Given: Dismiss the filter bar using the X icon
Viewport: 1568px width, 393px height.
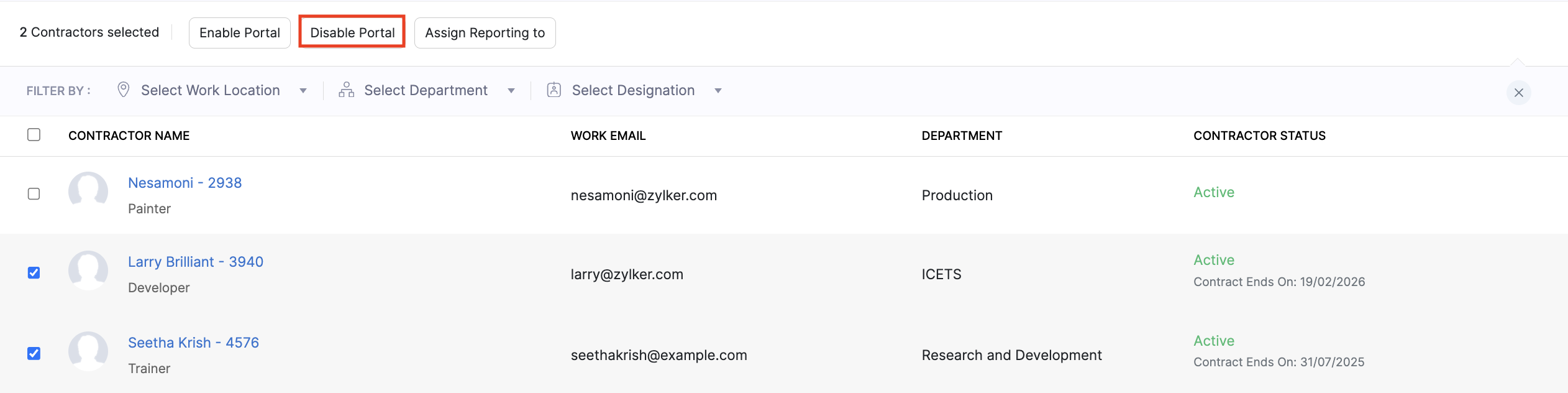Looking at the screenshot, I should click(x=1518, y=92).
